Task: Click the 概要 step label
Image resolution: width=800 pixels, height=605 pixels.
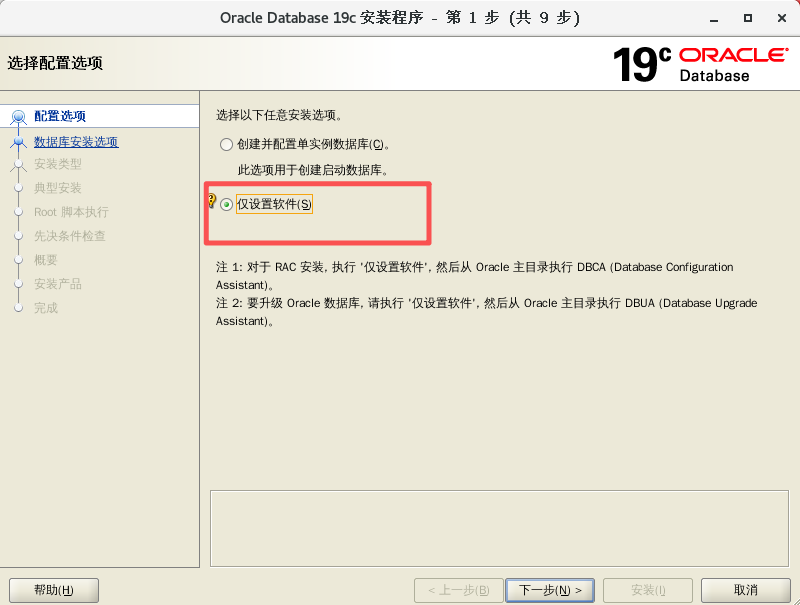Action: click(x=46, y=260)
